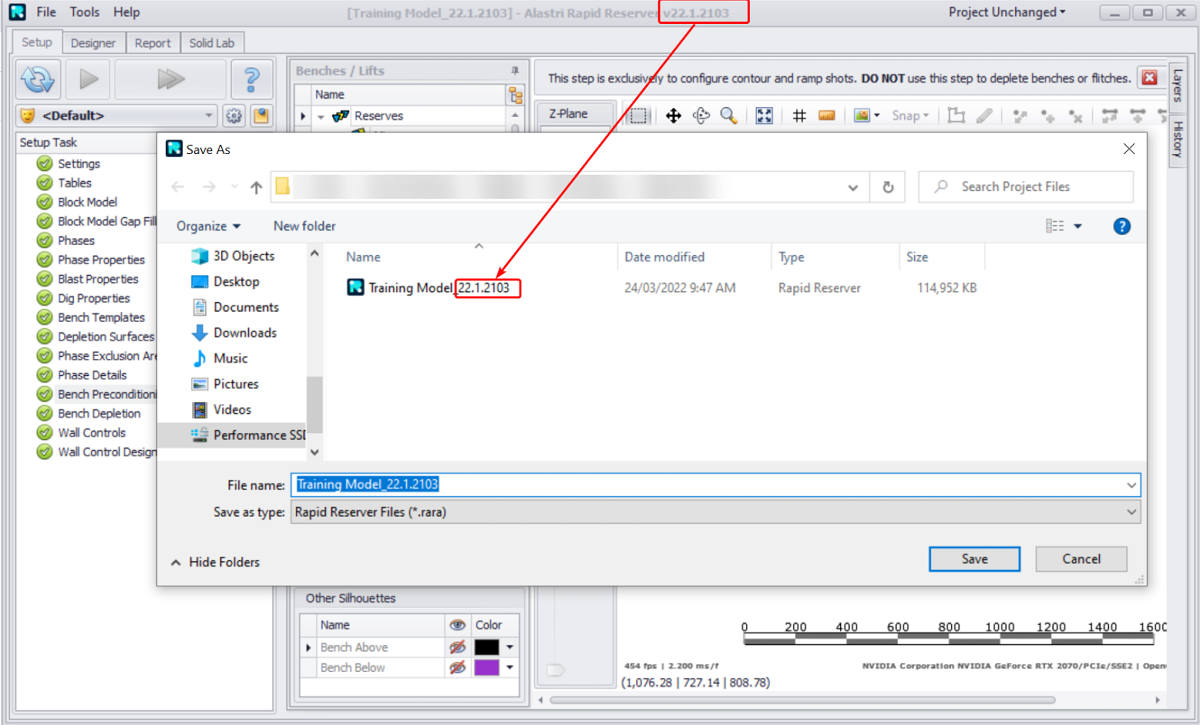This screenshot has width=1200, height=725.
Task: Switch to the Solid Lab tab
Action: point(213,43)
